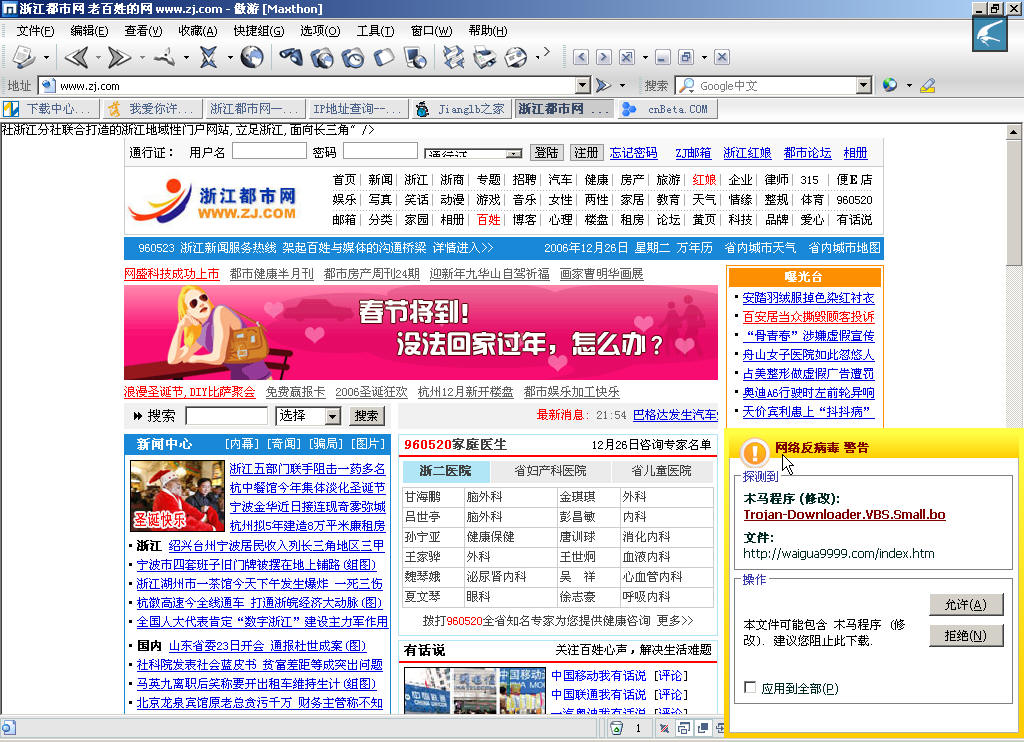Open the 工具(T) menu

pos(376,31)
